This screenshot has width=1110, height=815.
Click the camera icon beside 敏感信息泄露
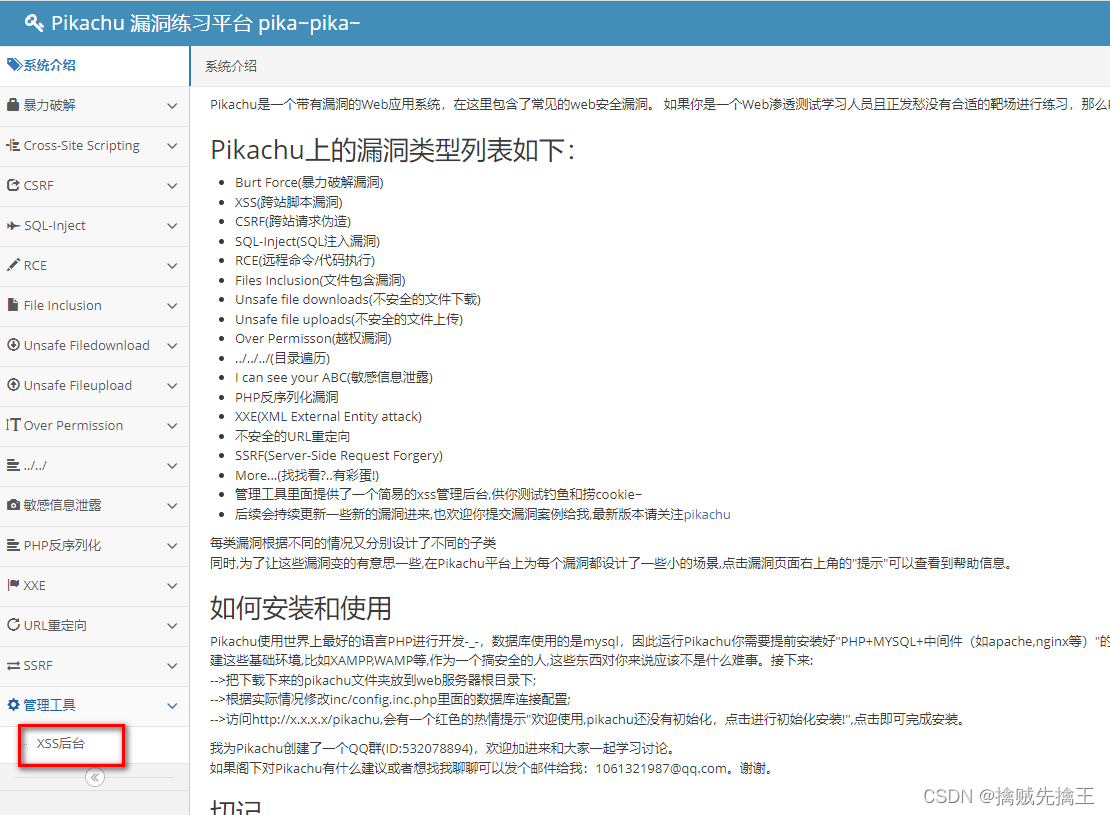pos(13,505)
